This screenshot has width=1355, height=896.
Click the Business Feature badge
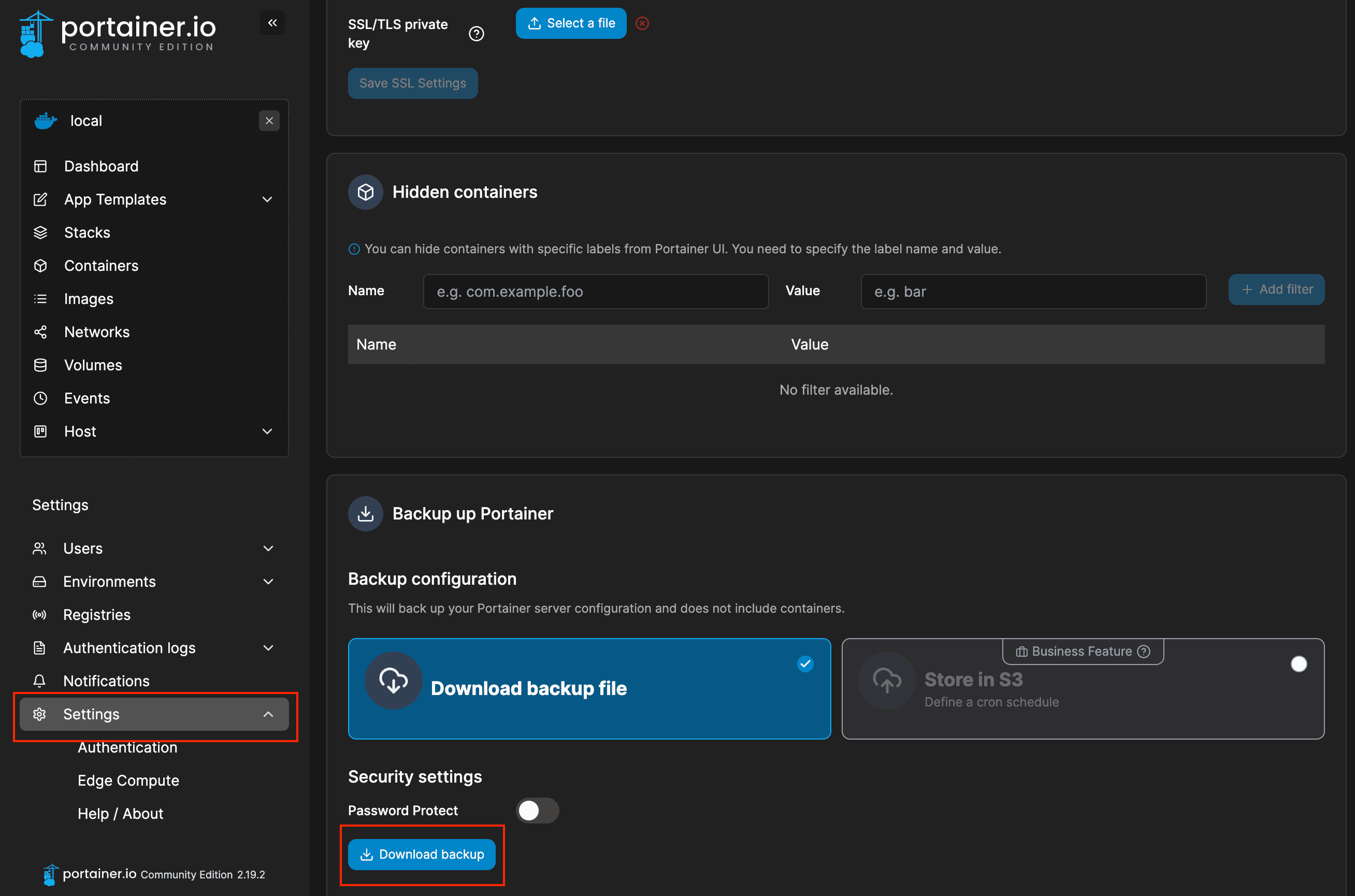[1083, 652]
